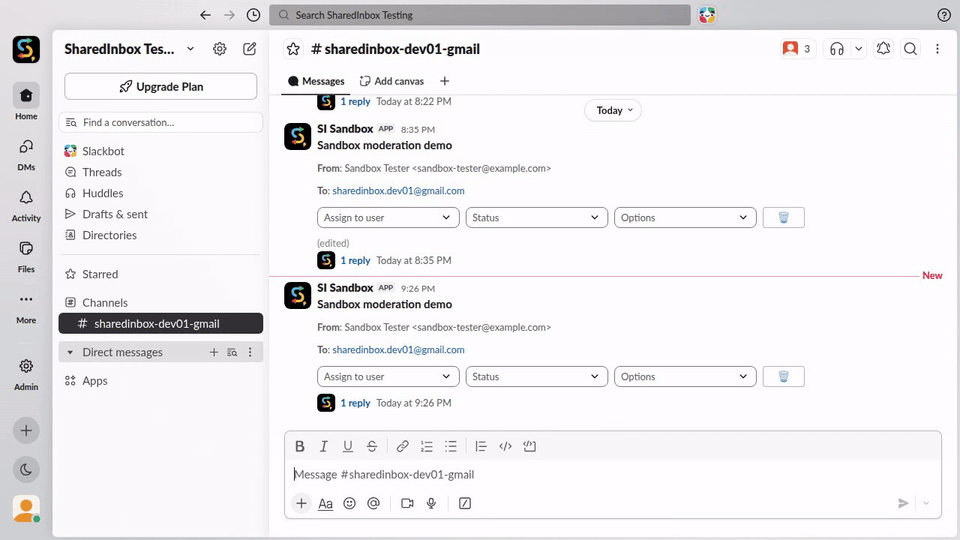Open Apps in sidebar
Viewport: 960px width, 540px height.
point(160,381)
